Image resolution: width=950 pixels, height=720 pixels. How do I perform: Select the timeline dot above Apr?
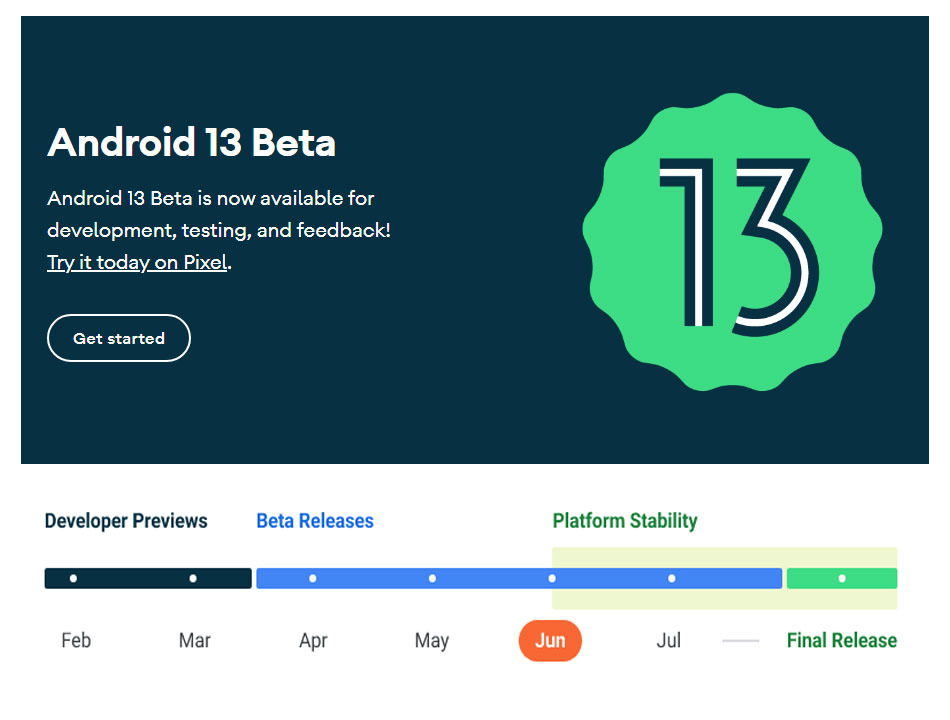click(313, 579)
